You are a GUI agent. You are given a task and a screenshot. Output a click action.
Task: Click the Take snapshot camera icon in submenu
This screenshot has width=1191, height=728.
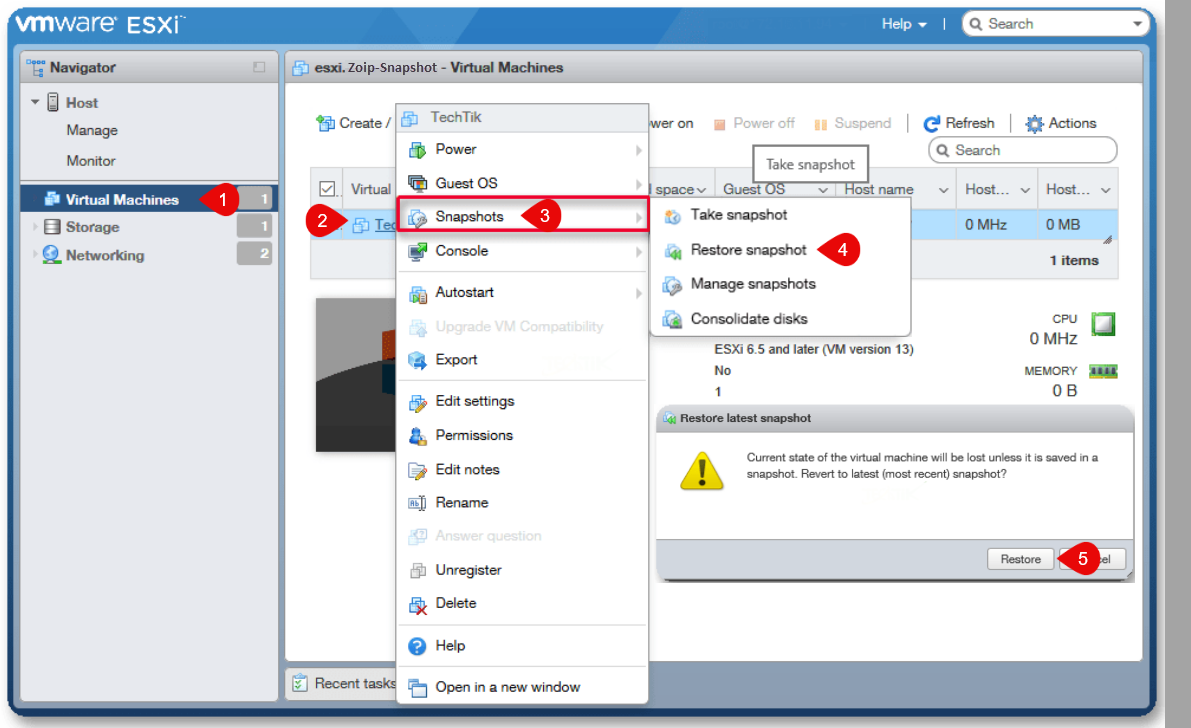tap(672, 216)
